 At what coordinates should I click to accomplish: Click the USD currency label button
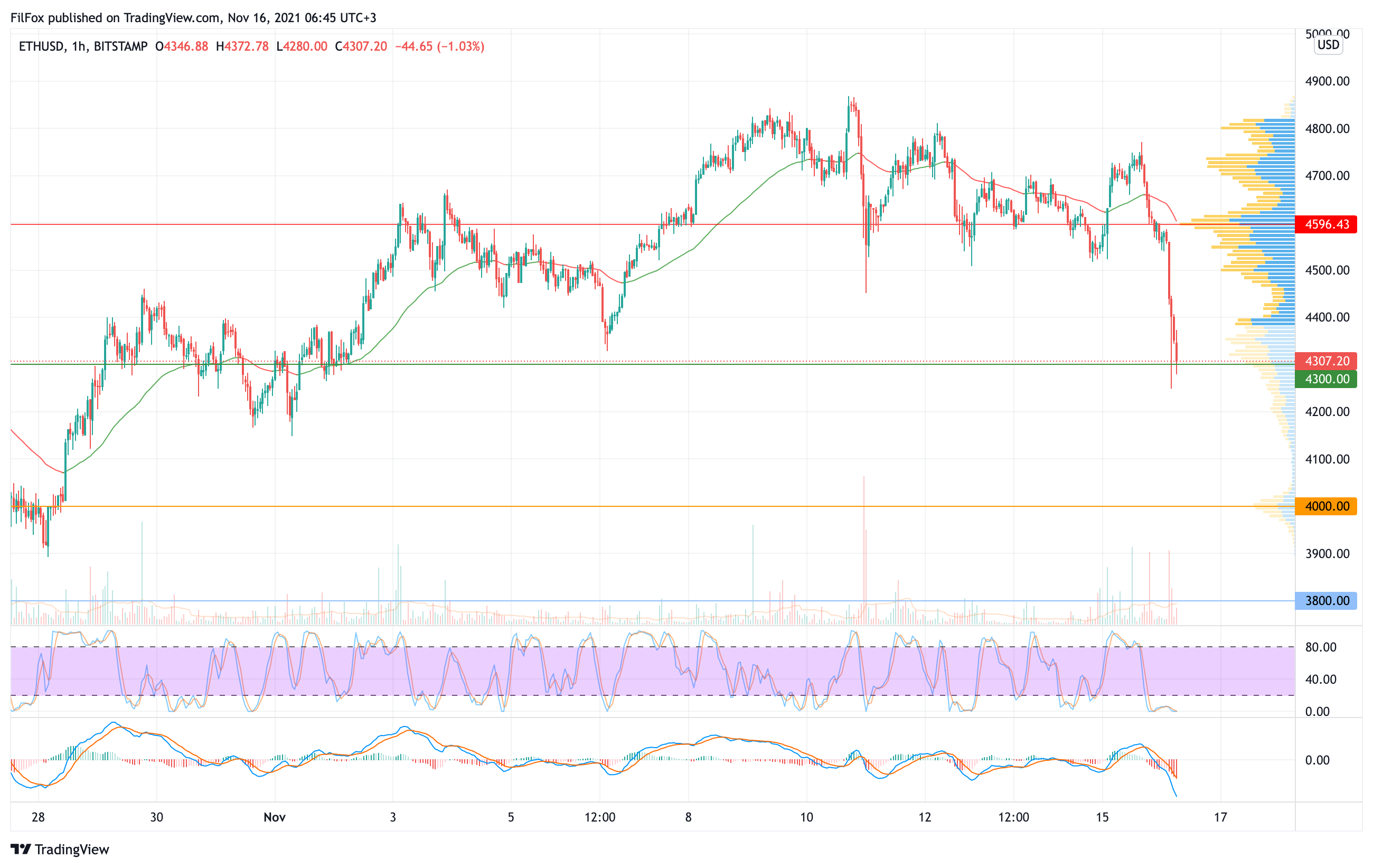pos(1328,45)
